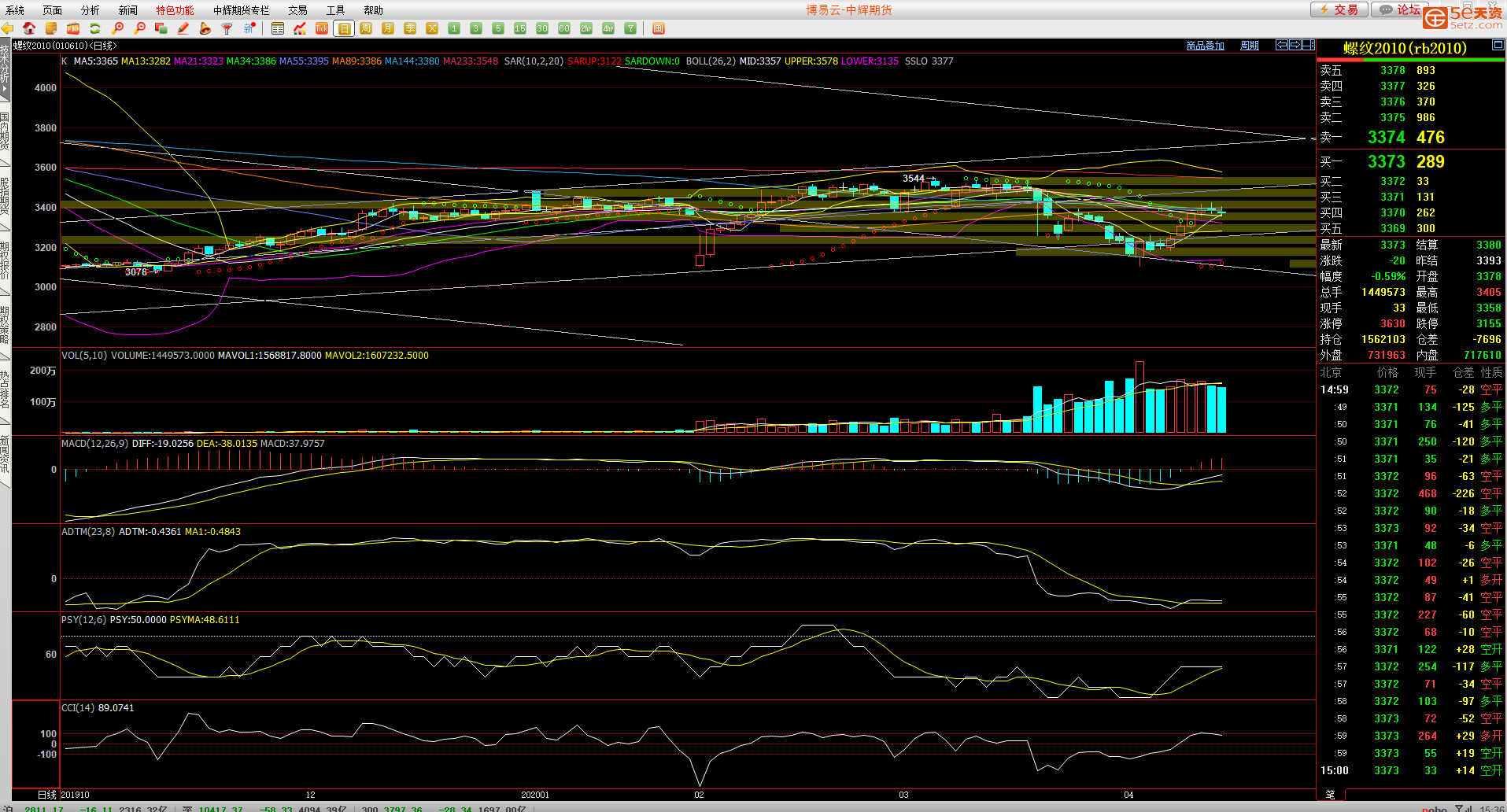The height and width of the screenshot is (812, 1507).
Task: Open the 期权报价 side tab
Action: (x=5, y=260)
